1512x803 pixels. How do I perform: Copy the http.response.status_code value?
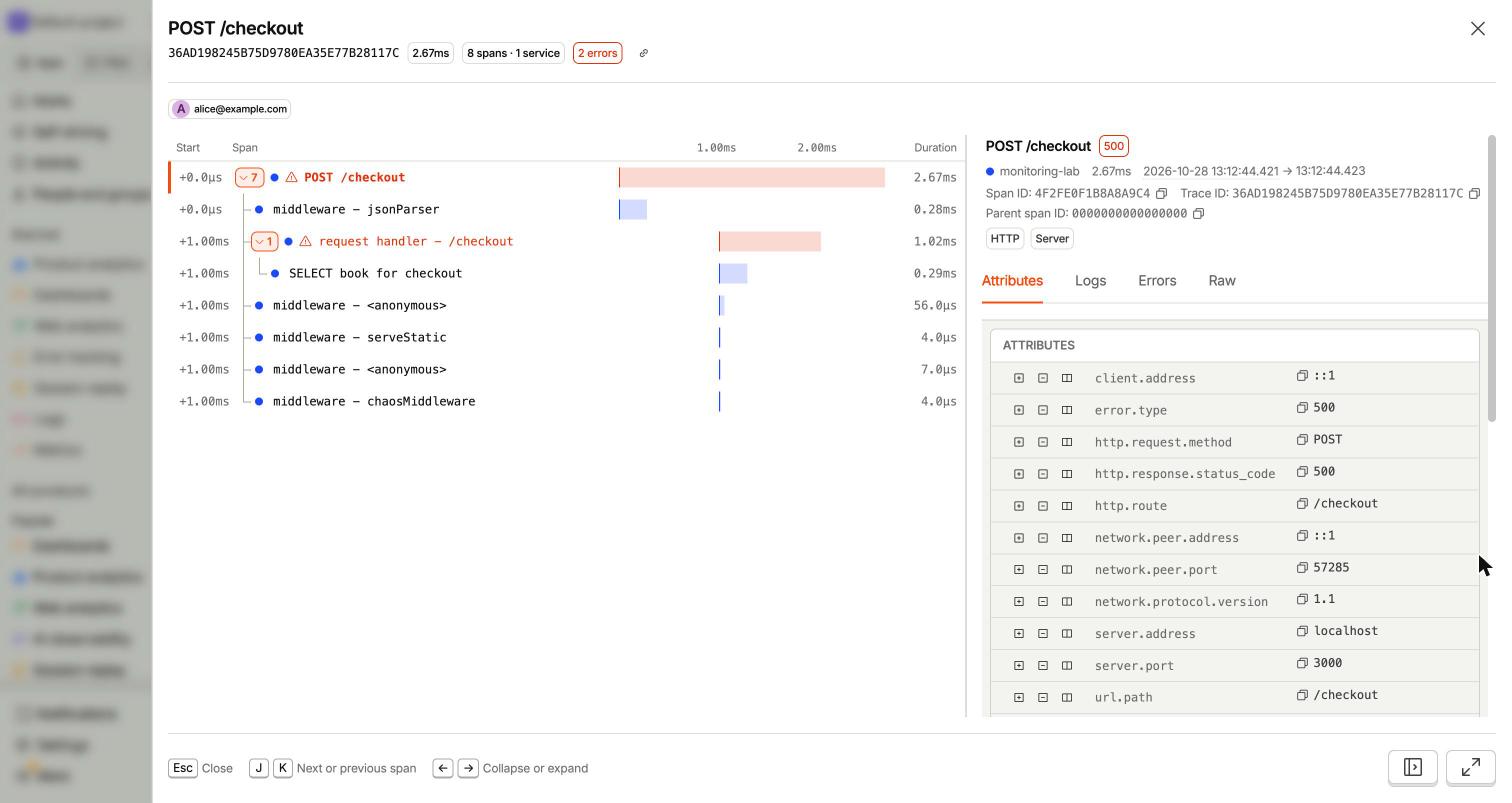tap(1302, 471)
